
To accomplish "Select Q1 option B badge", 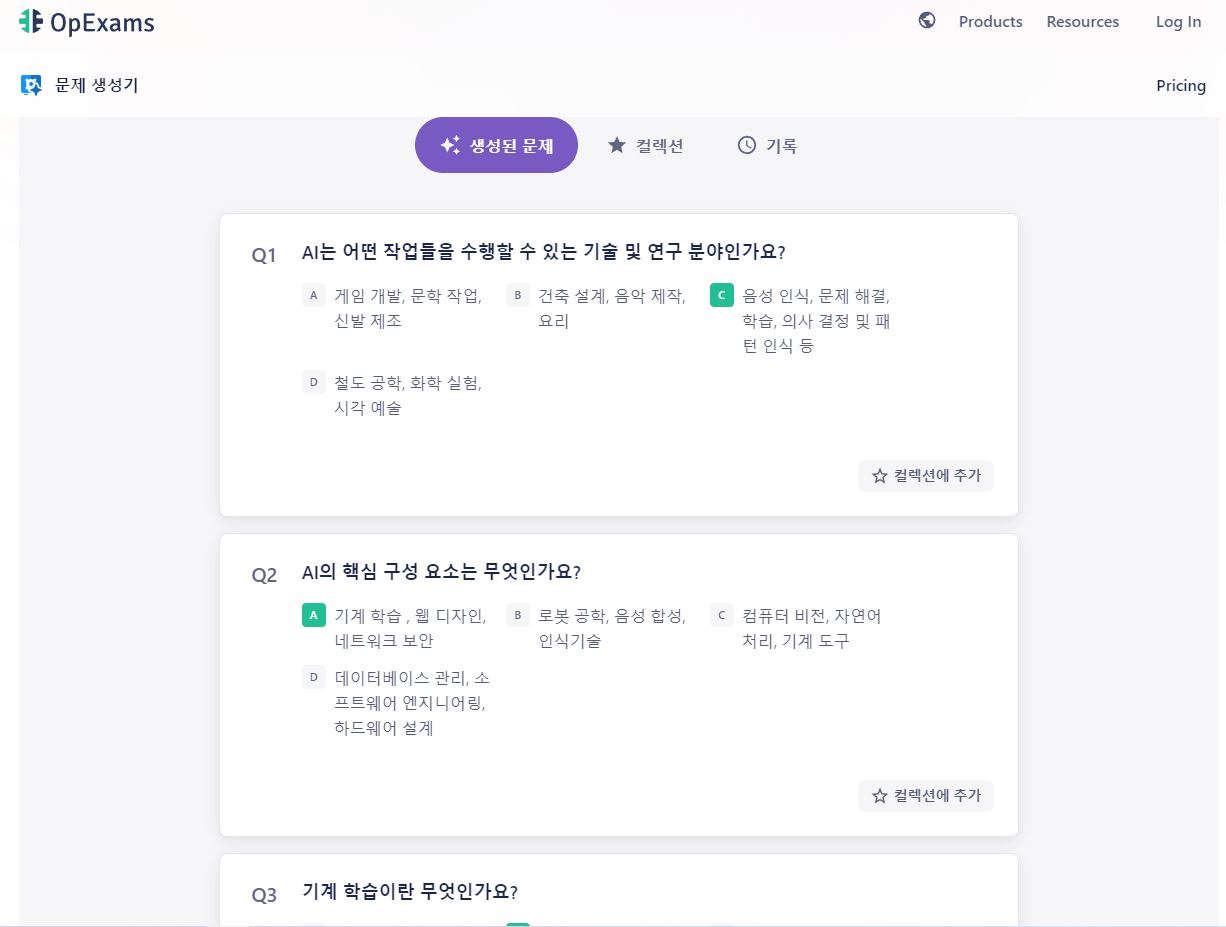I will pos(517,295).
